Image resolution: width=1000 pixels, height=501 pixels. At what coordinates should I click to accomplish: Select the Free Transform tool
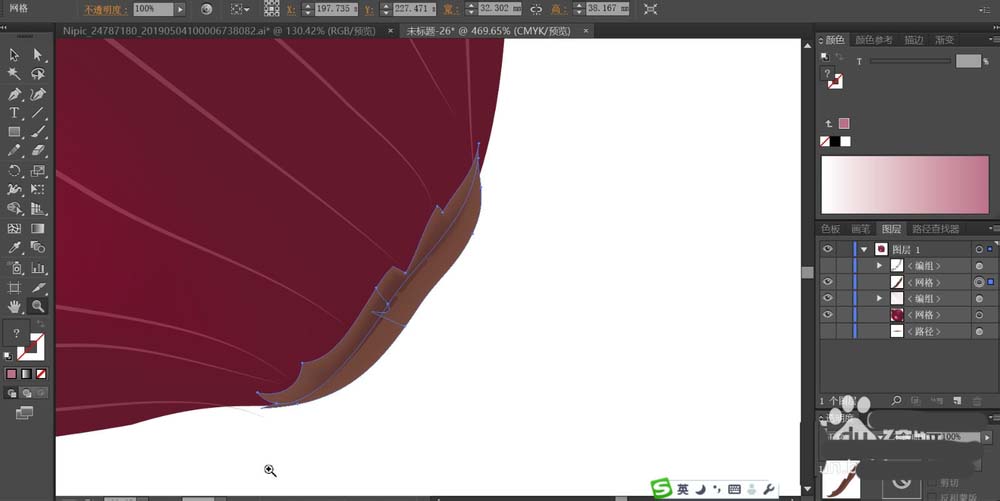click(38, 189)
